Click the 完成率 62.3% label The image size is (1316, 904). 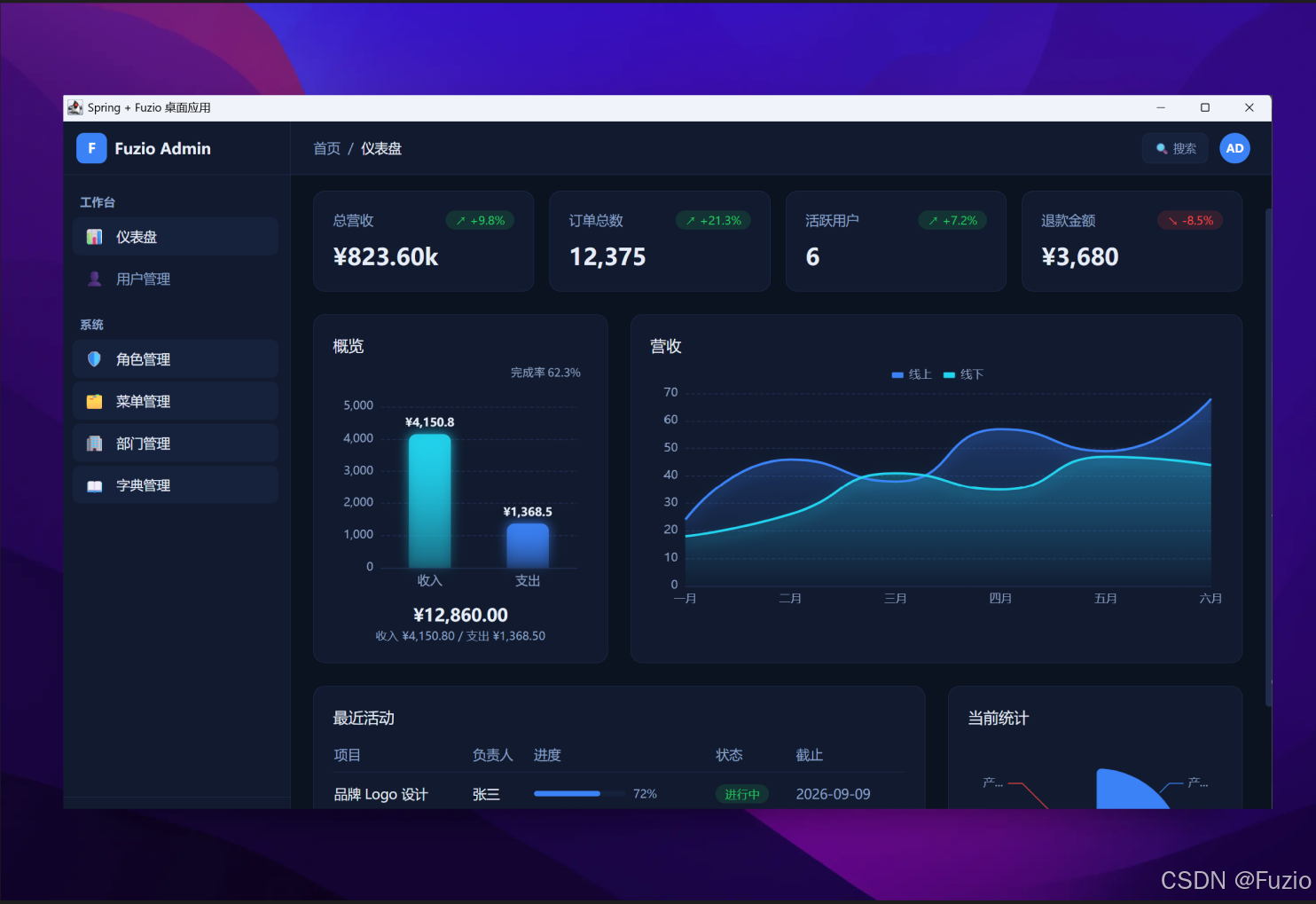[545, 373]
